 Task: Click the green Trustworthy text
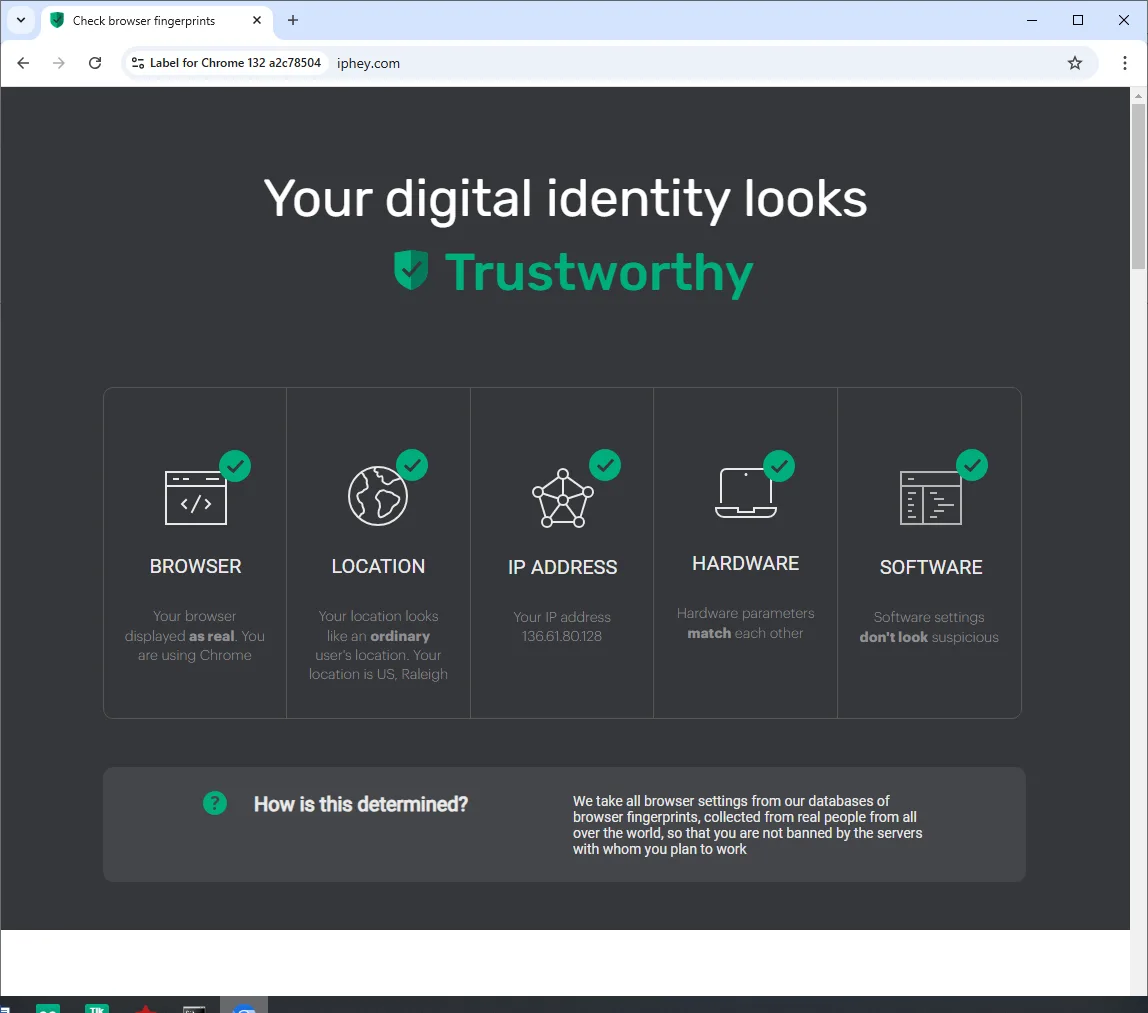pyautogui.click(x=599, y=272)
